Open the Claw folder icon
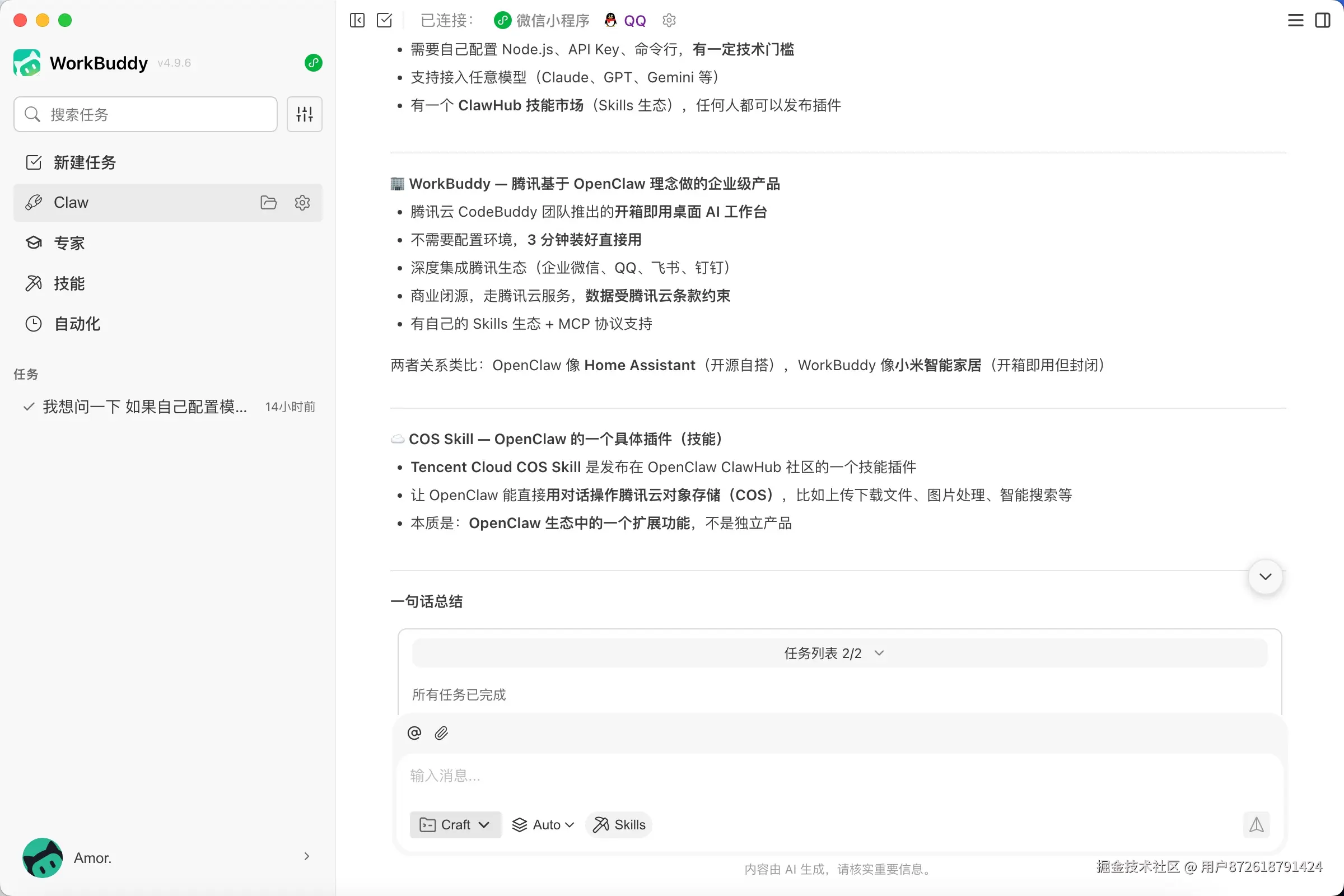The image size is (1344, 896). [x=268, y=202]
